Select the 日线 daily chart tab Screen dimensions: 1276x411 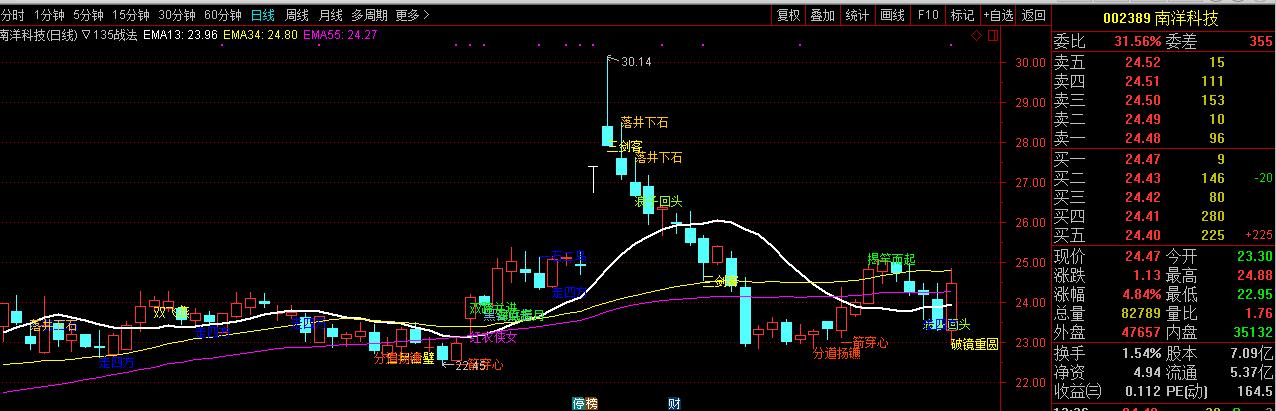point(263,15)
